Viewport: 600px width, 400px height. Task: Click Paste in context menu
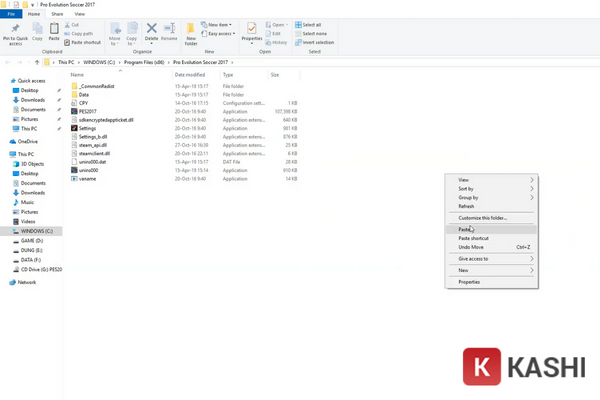(x=491, y=229)
